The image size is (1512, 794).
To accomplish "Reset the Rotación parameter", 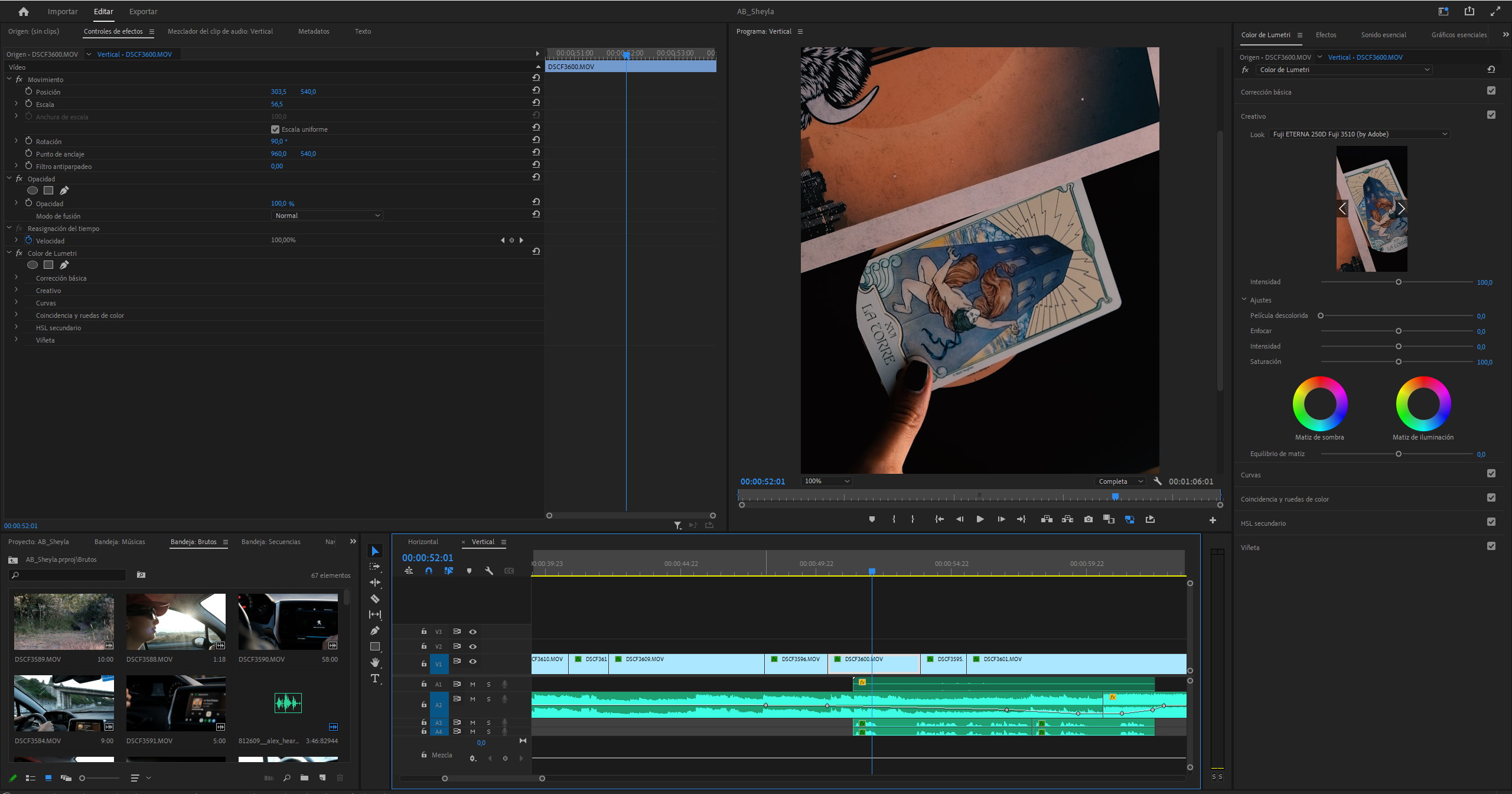I will pyautogui.click(x=536, y=139).
